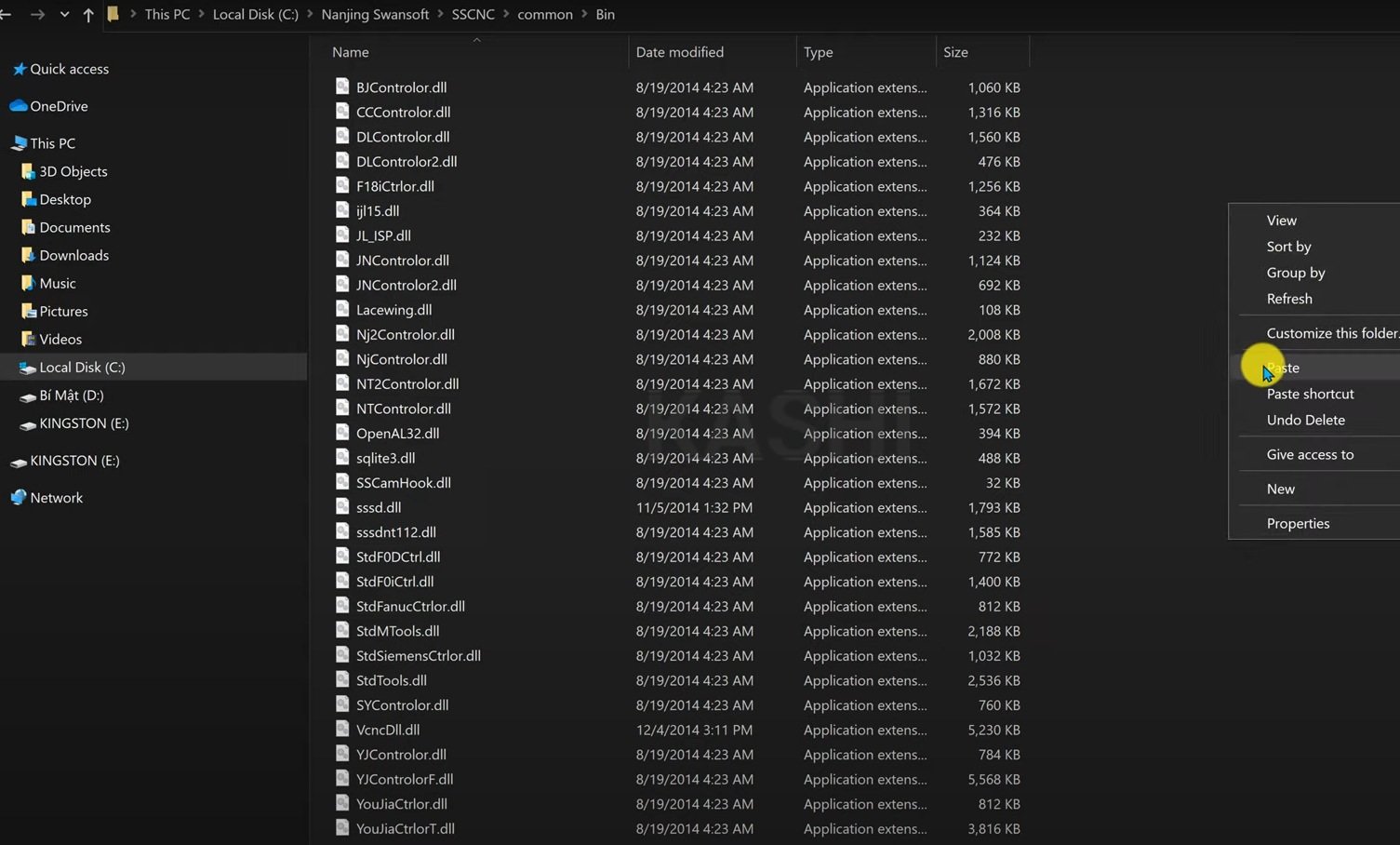Expand breadcrumb chevron after Local Disk (C:)
The height and width of the screenshot is (845, 1400).
(310, 15)
